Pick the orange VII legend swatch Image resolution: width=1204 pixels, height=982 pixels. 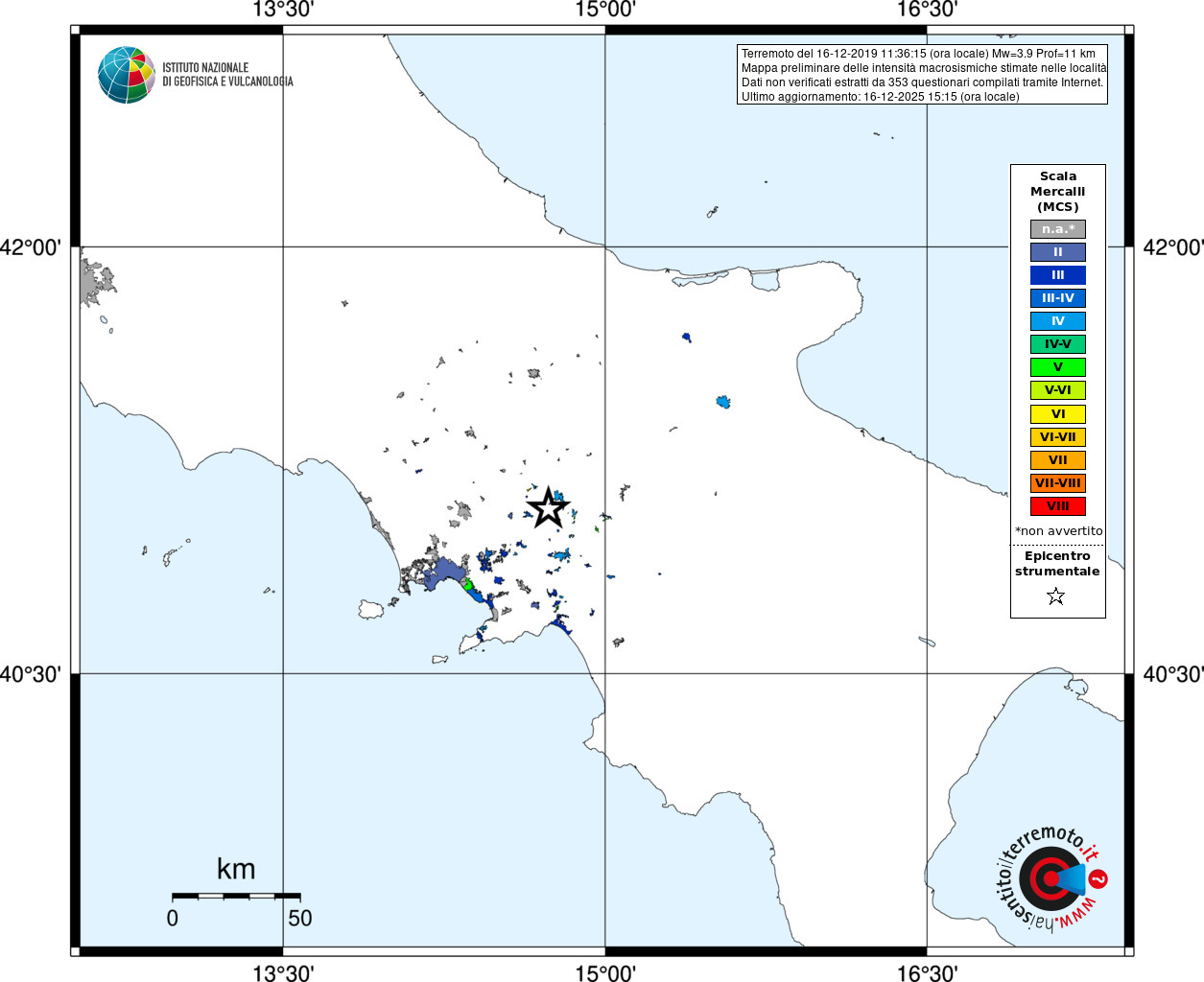tap(1057, 460)
